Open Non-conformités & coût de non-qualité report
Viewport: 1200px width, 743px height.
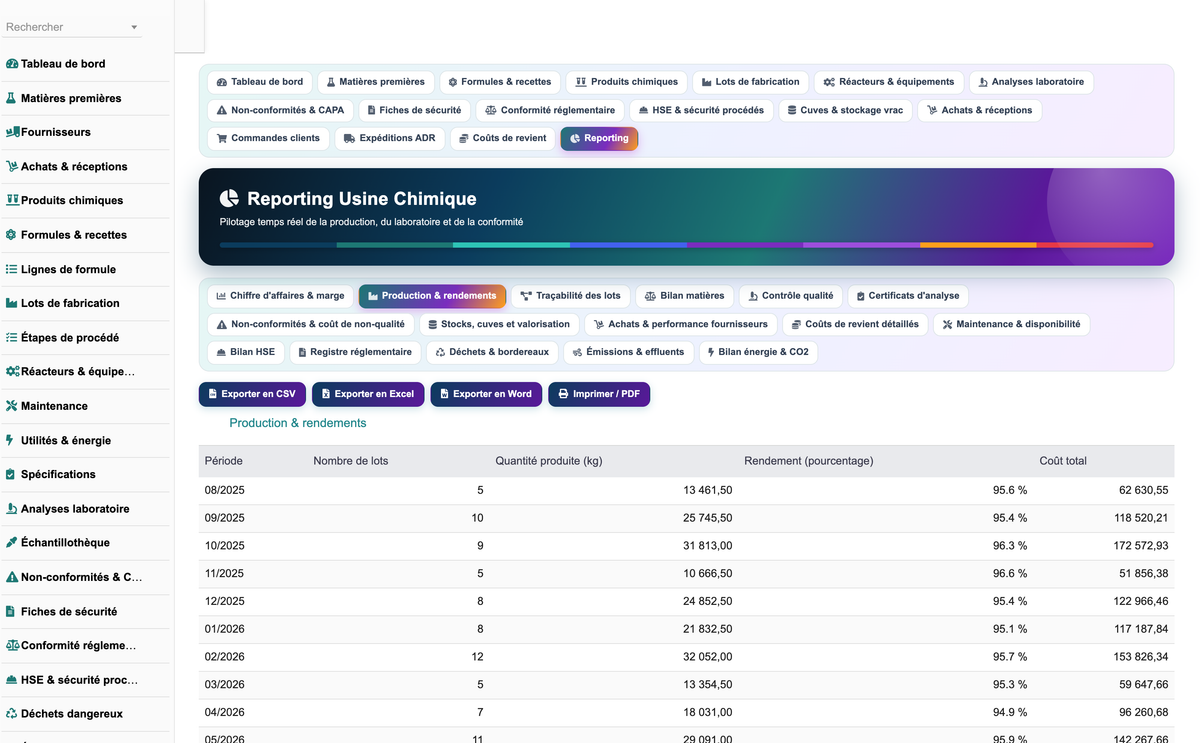pyautogui.click(x=310, y=324)
